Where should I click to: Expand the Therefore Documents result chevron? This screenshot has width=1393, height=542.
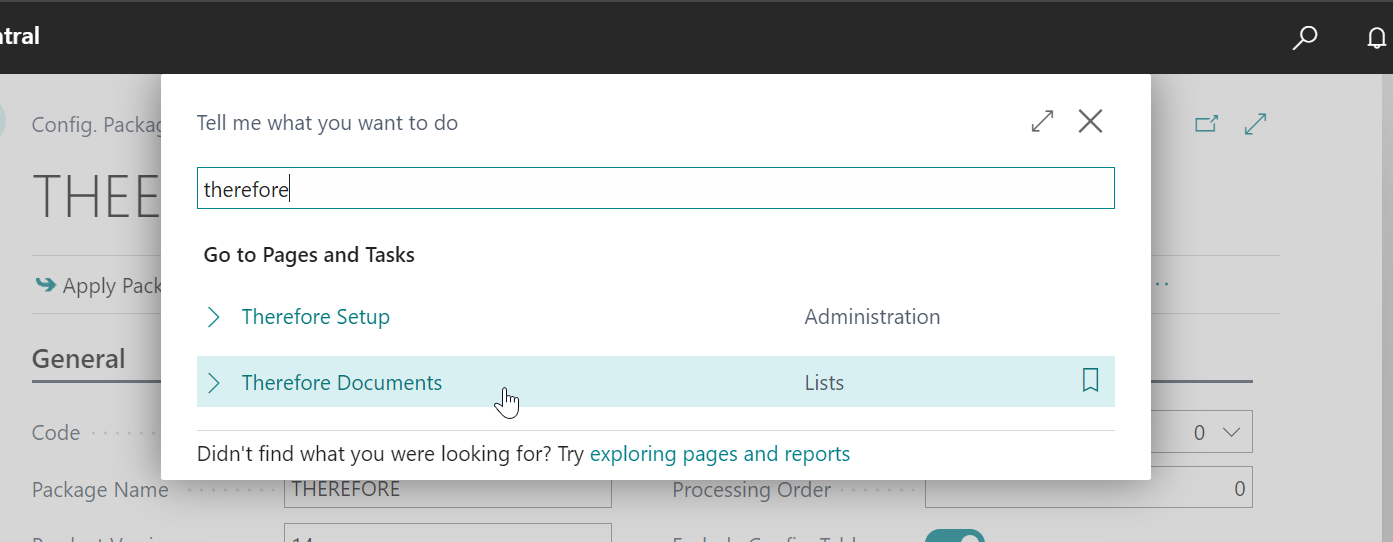pos(213,383)
